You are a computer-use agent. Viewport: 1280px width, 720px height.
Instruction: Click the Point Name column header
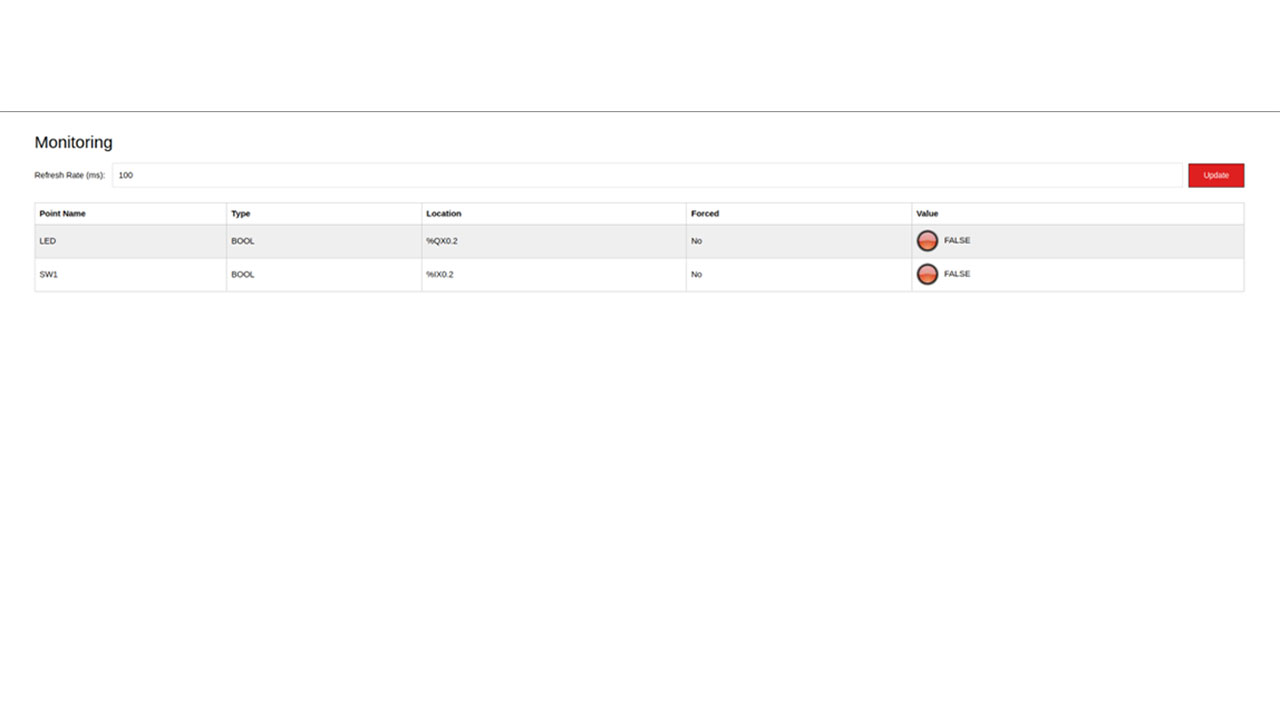click(62, 213)
